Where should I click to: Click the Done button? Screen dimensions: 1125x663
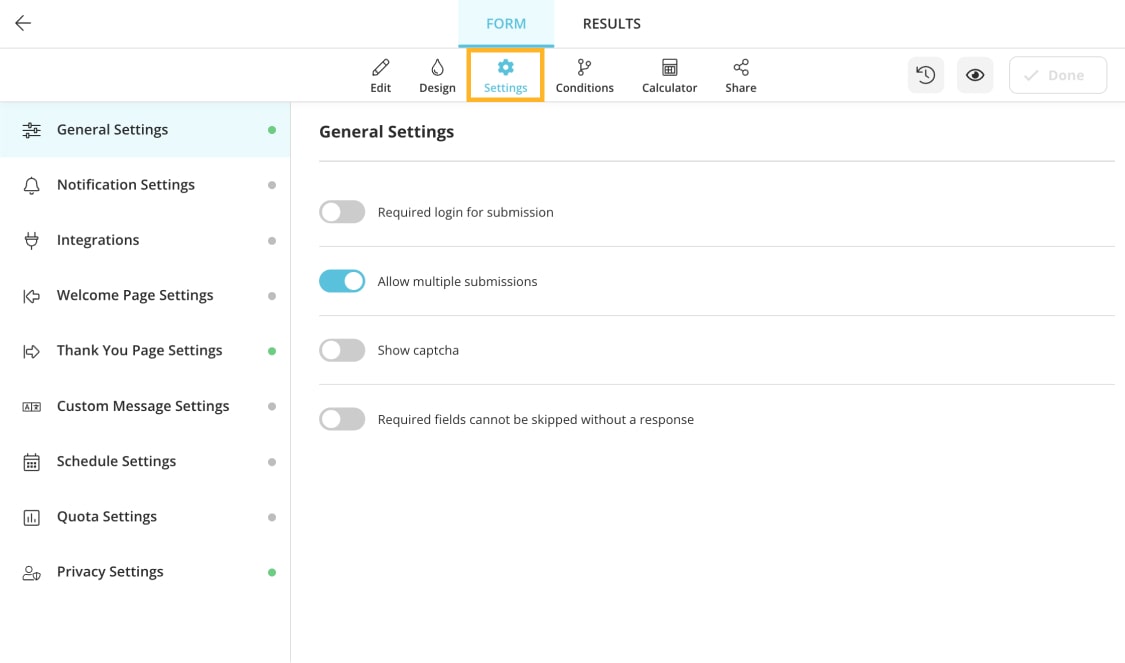click(1057, 74)
